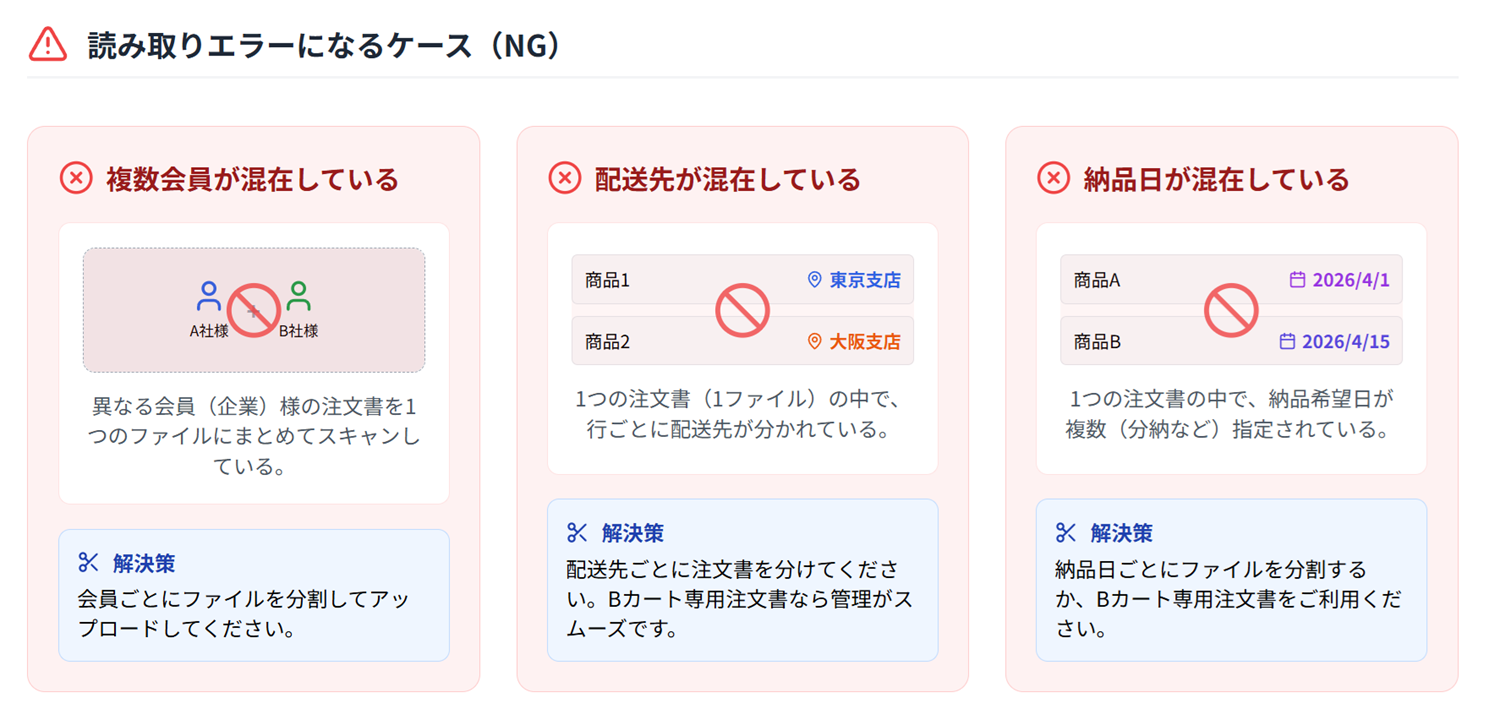This screenshot has width=1500, height=709.
Task: Click the prohibition sign between 商品A and 商品B
Action: [1230, 310]
